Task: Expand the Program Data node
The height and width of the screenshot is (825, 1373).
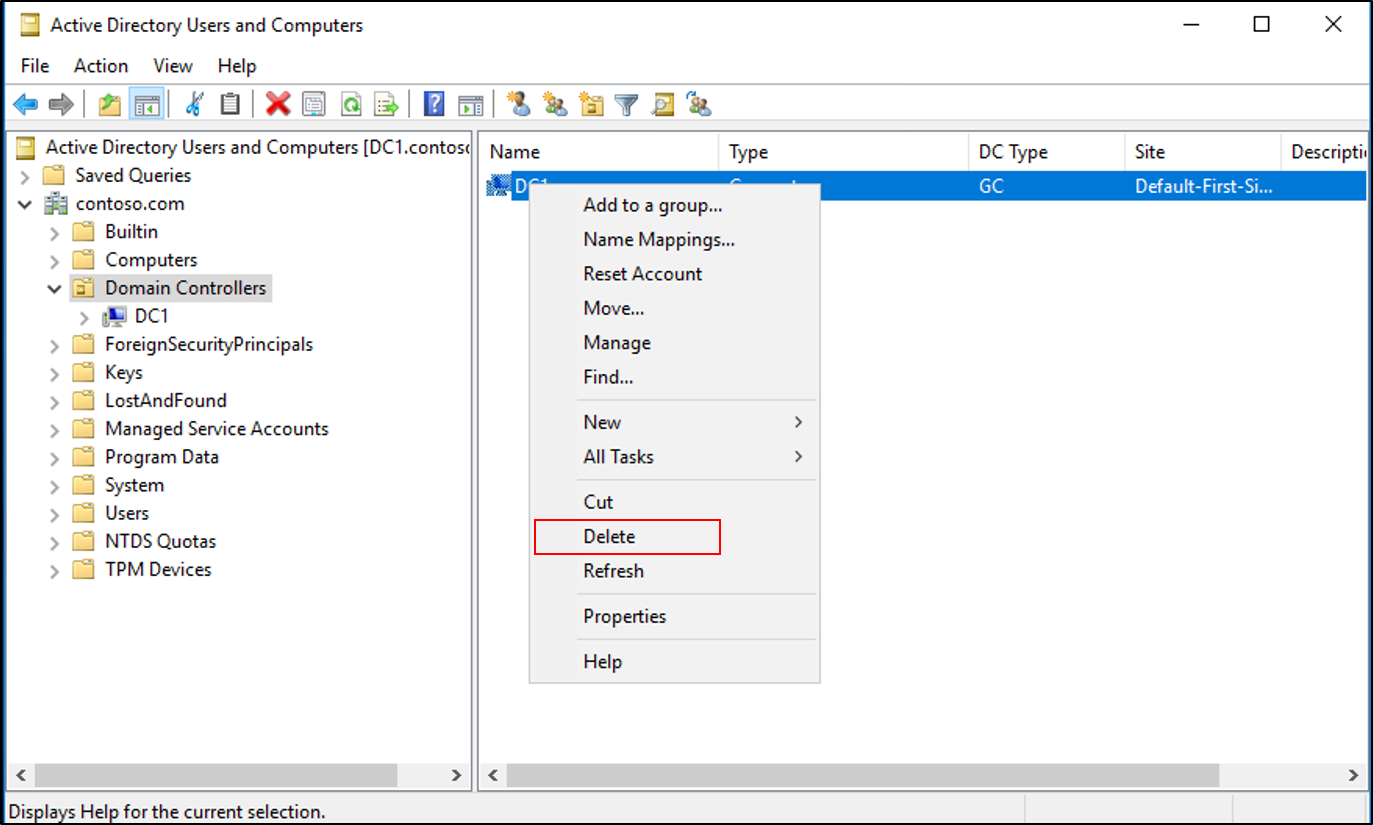Action: coord(55,457)
